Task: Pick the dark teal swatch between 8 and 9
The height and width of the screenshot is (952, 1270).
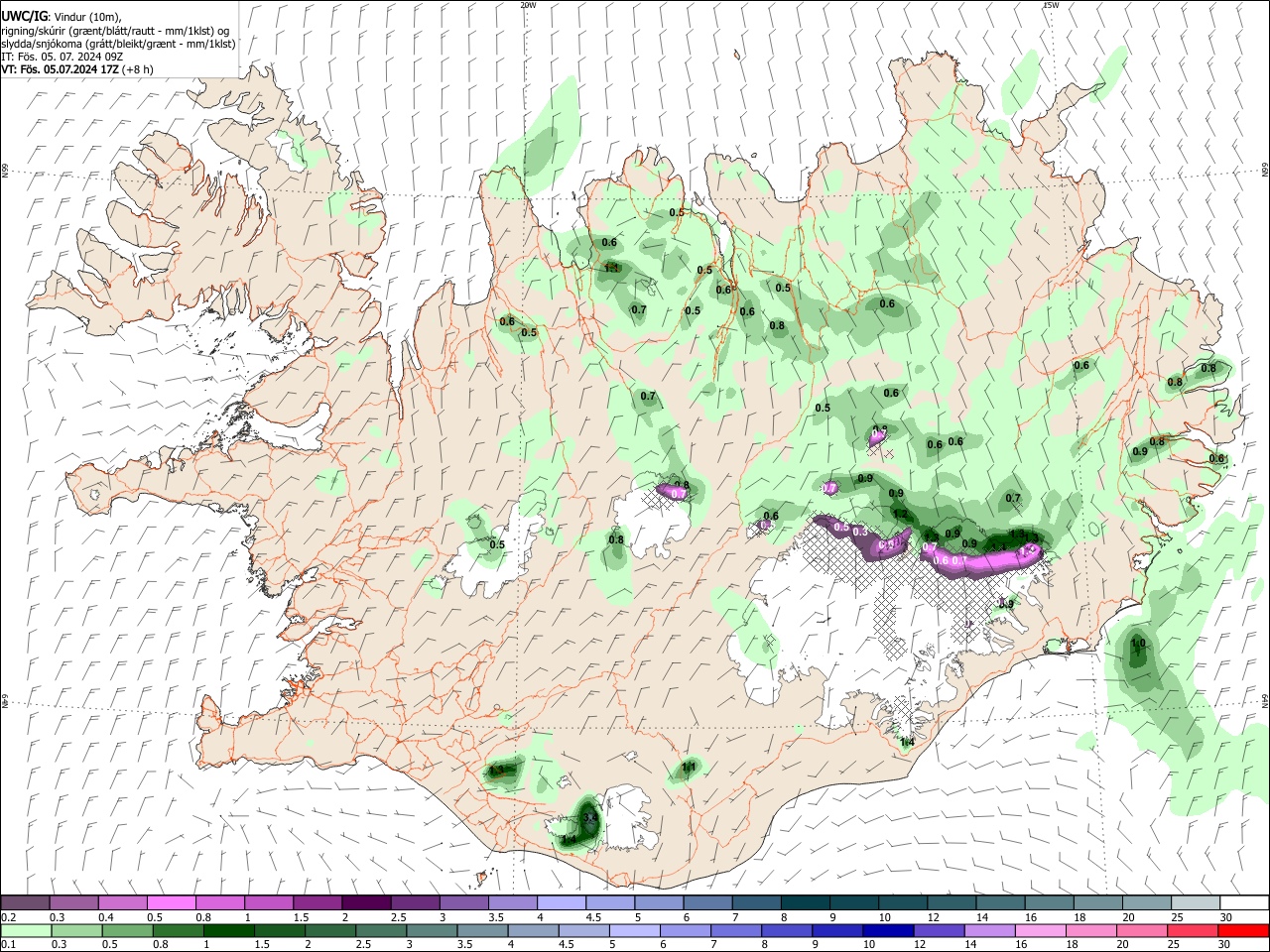Action: [806, 902]
